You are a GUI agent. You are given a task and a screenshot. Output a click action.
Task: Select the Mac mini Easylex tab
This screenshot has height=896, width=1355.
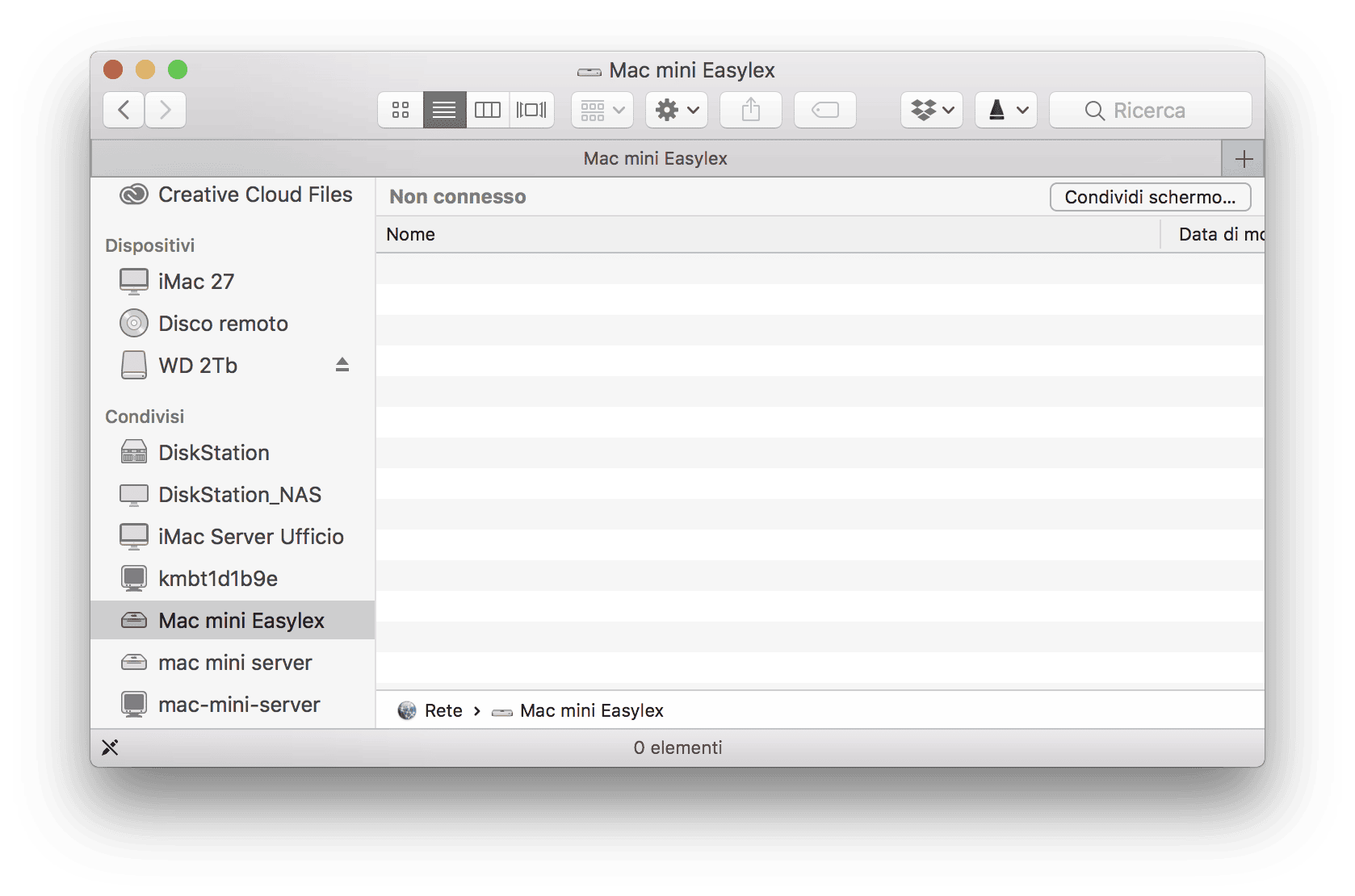[656, 159]
